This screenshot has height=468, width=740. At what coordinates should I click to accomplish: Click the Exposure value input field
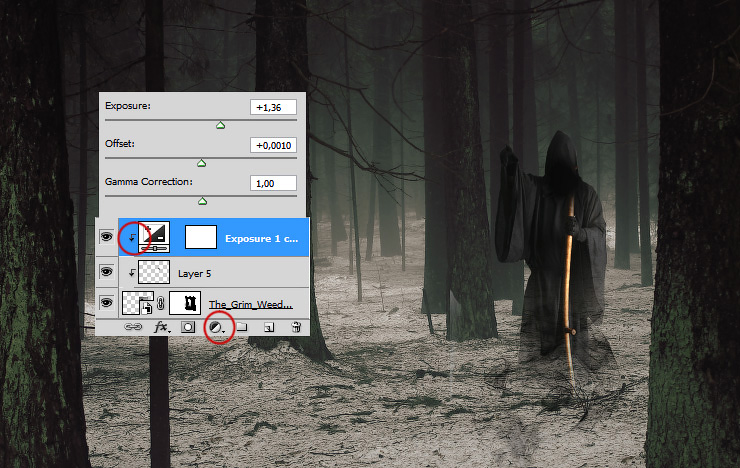tap(273, 107)
